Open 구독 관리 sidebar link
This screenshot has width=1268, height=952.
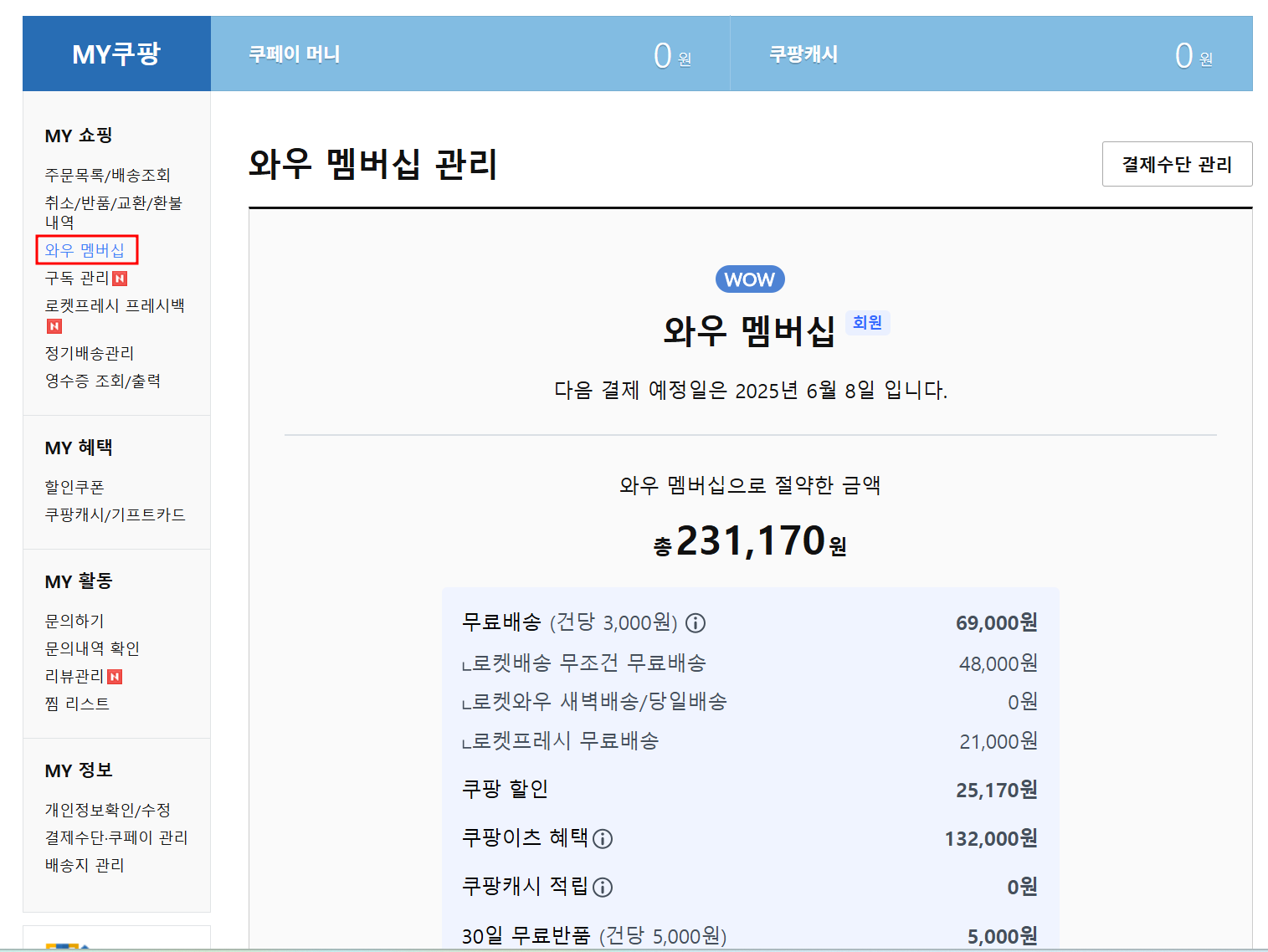77,278
